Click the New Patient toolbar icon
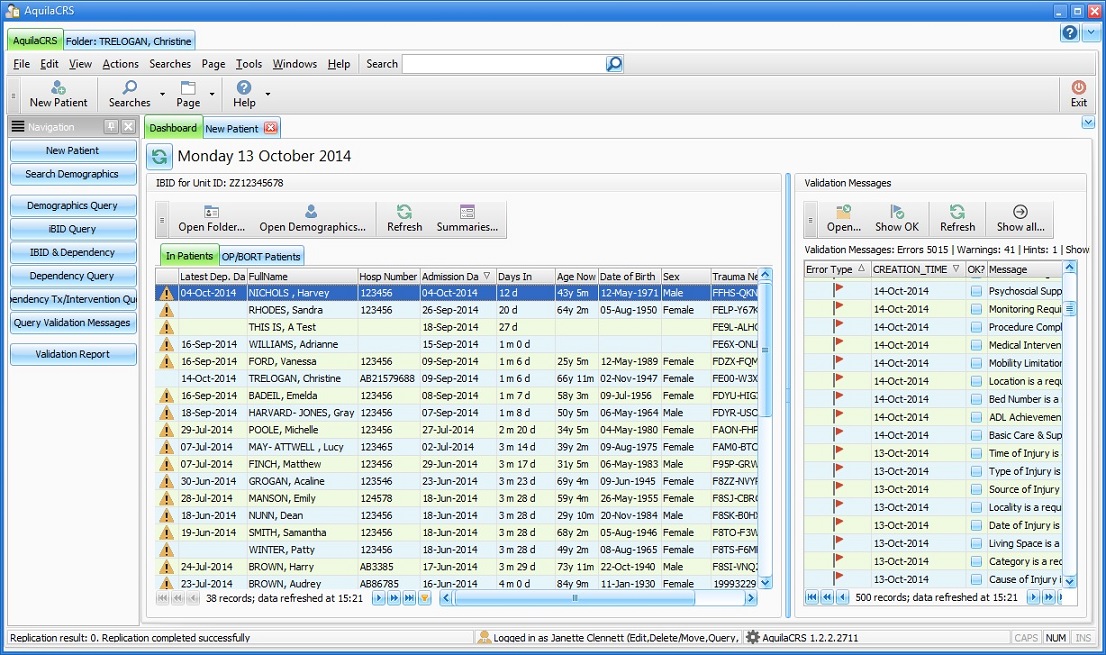 58,88
